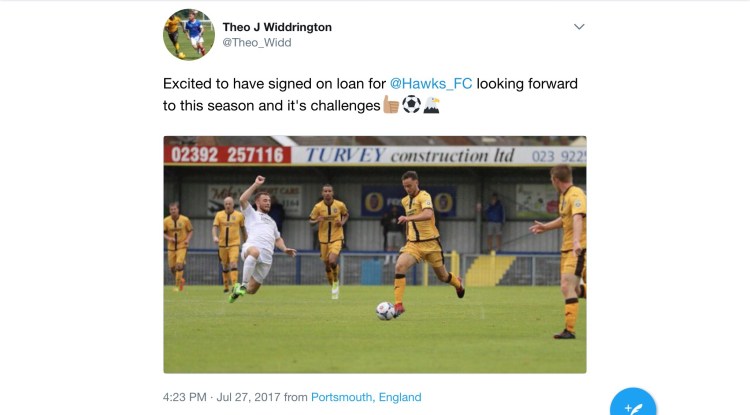Click the football on the pitch in photo

click(x=386, y=311)
